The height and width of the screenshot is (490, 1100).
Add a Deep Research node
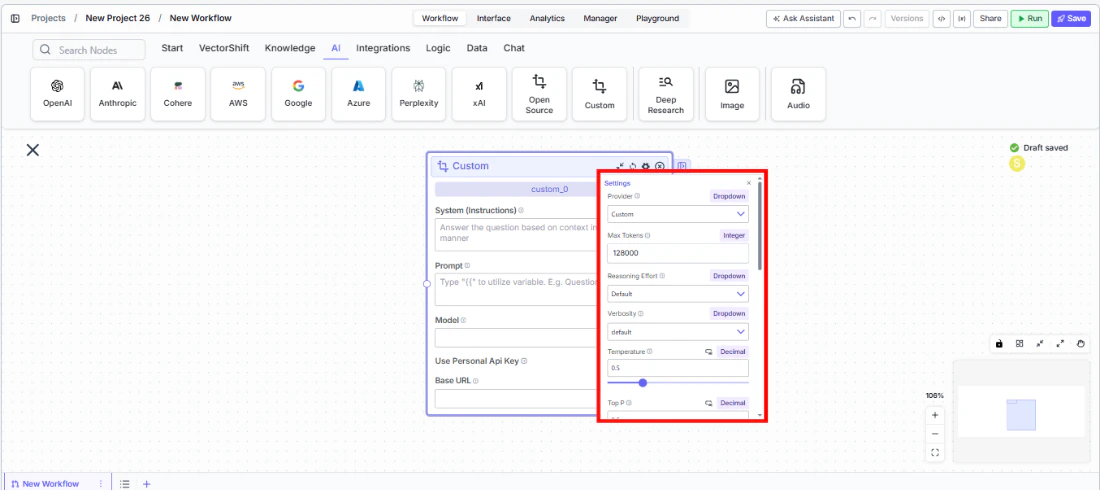coord(666,94)
